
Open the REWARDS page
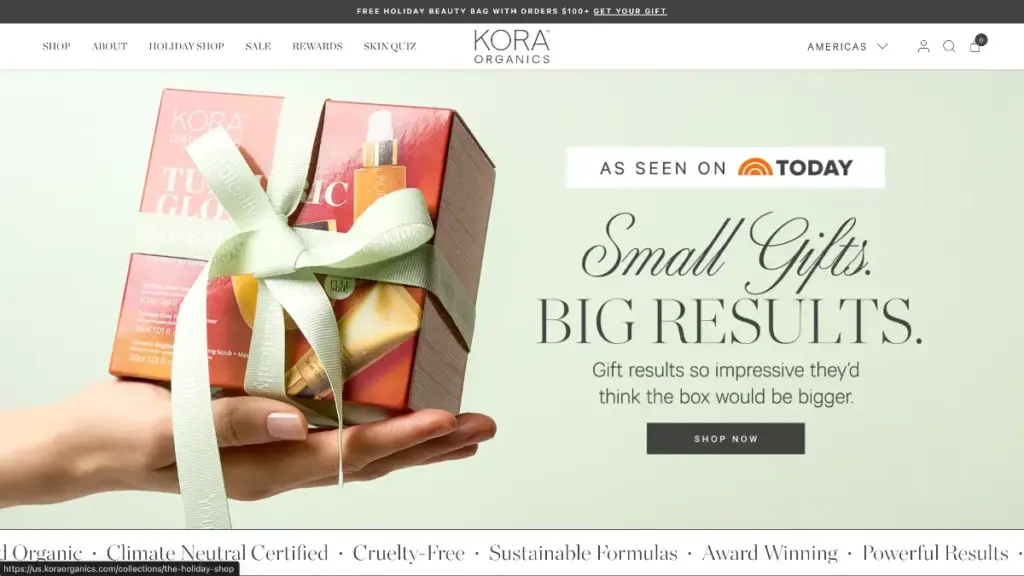coord(317,46)
